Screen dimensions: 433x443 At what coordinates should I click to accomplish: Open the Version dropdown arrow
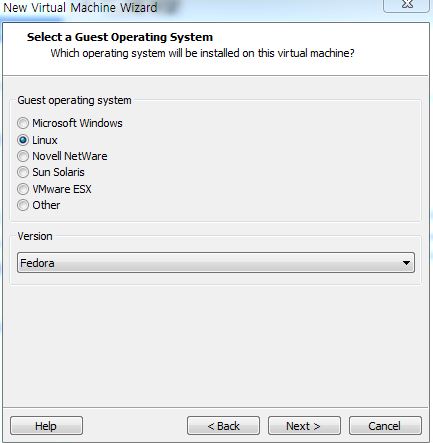coord(406,263)
